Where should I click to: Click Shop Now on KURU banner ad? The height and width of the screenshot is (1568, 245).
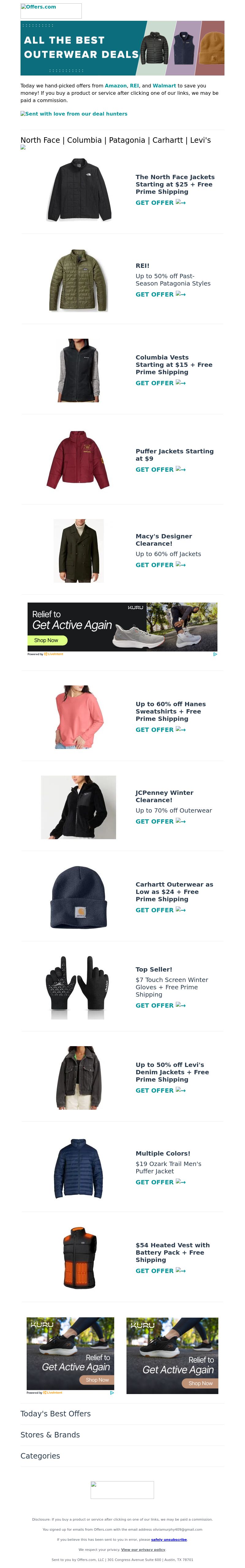pos(46,640)
